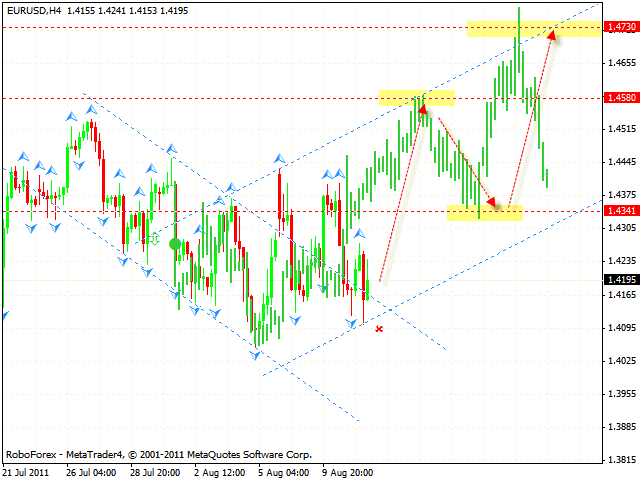The height and width of the screenshot is (480, 640).
Task: Click the RoboForex MetaTrader4 copyright text
Action: click(158, 454)
